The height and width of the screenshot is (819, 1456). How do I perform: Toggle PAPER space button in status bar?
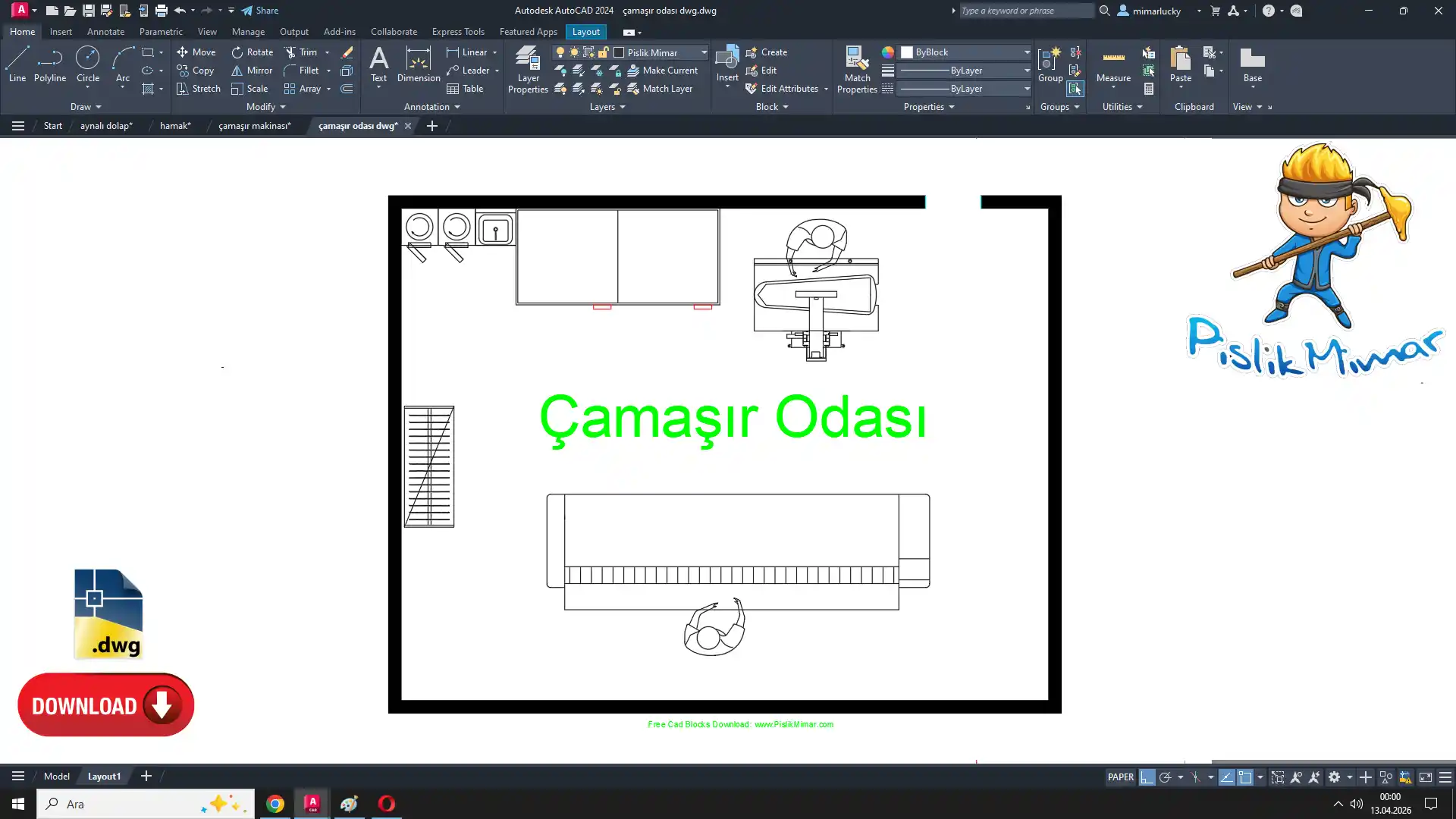pyautogui.click(x=1120, y=777)
